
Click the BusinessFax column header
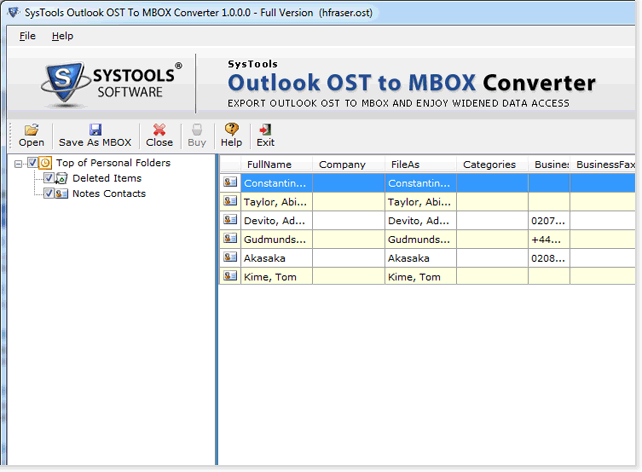[x=603, y=165]
